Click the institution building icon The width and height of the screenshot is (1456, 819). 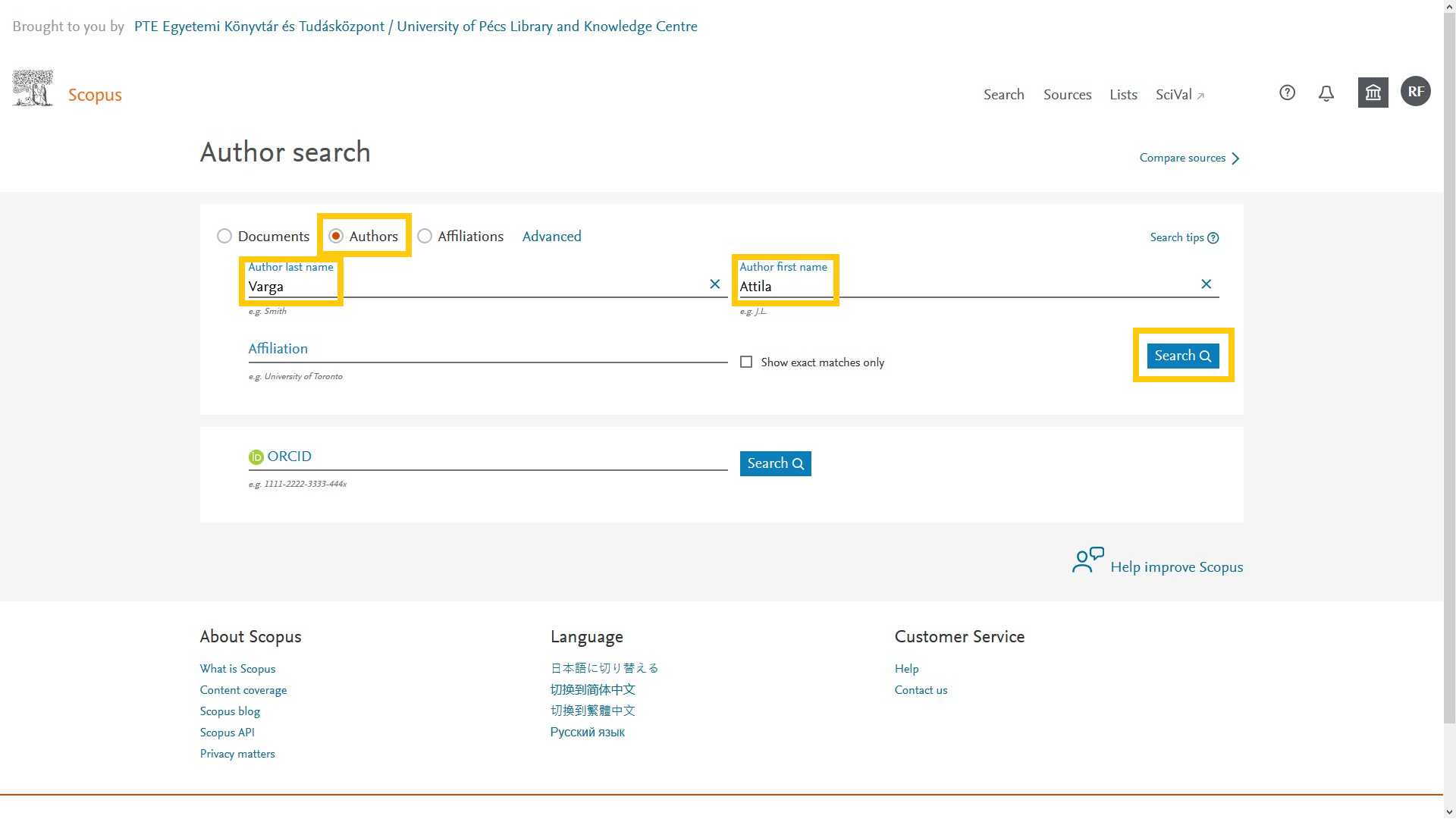tap(1373, 93)
